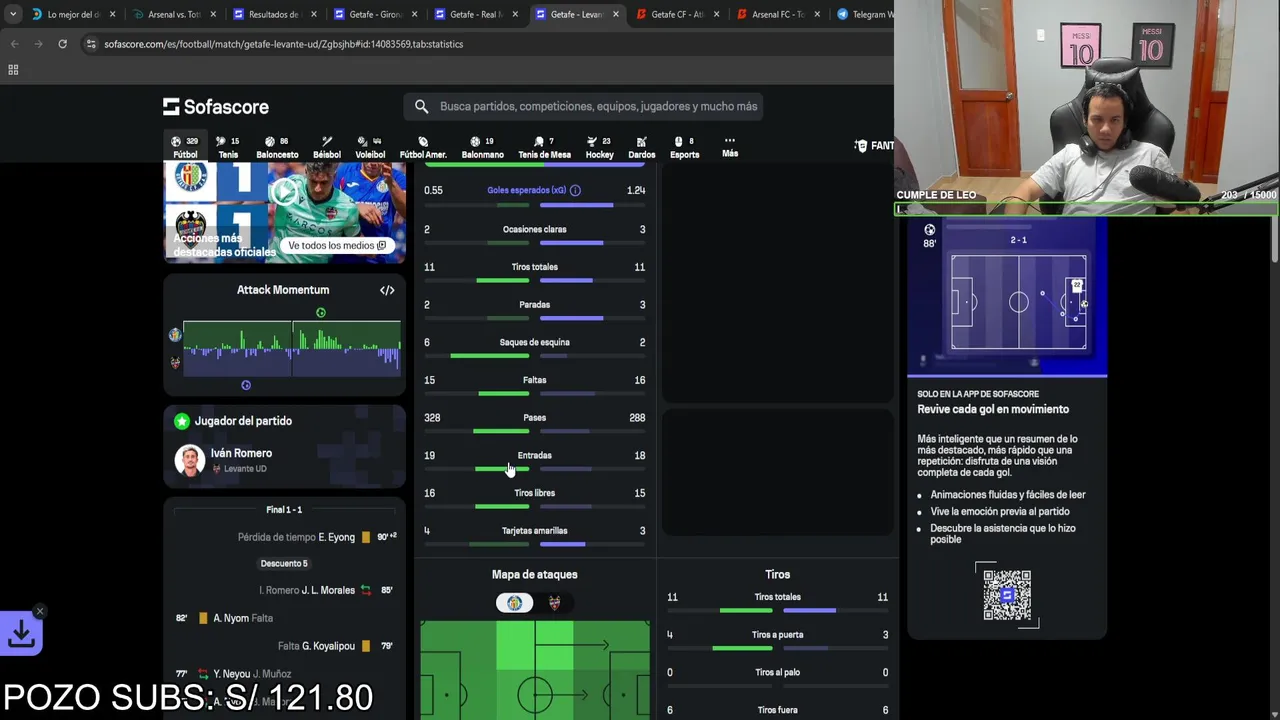The height and width of the screenshot is (720, 1280).
Task: Click the Pases stat row
Action: [x=535, y=422]
